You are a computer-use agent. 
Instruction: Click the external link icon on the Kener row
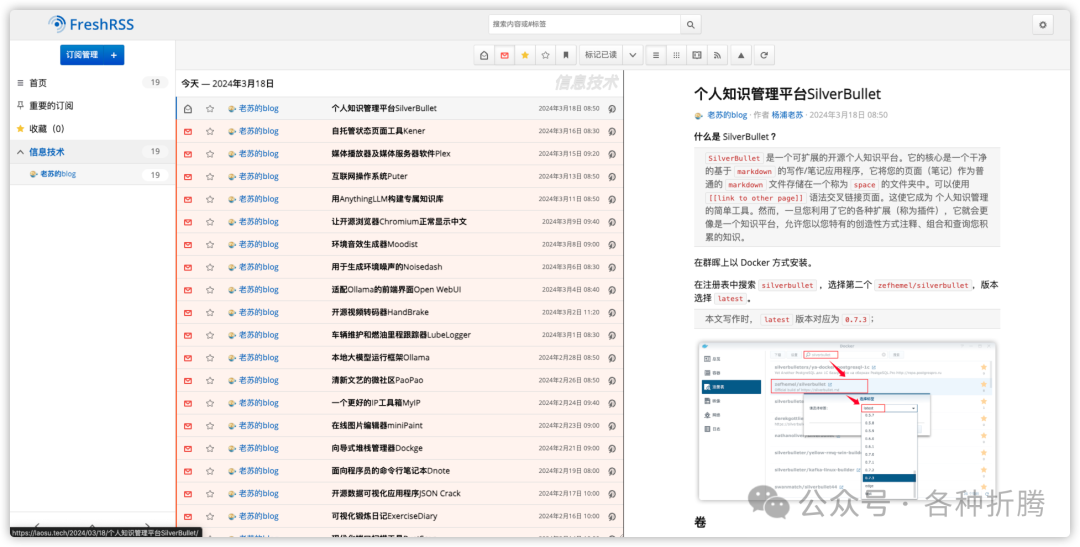click(x=612, y=132)
